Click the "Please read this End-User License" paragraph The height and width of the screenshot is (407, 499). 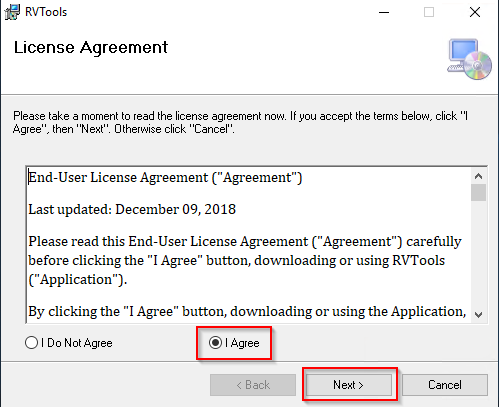coord(245,260)
